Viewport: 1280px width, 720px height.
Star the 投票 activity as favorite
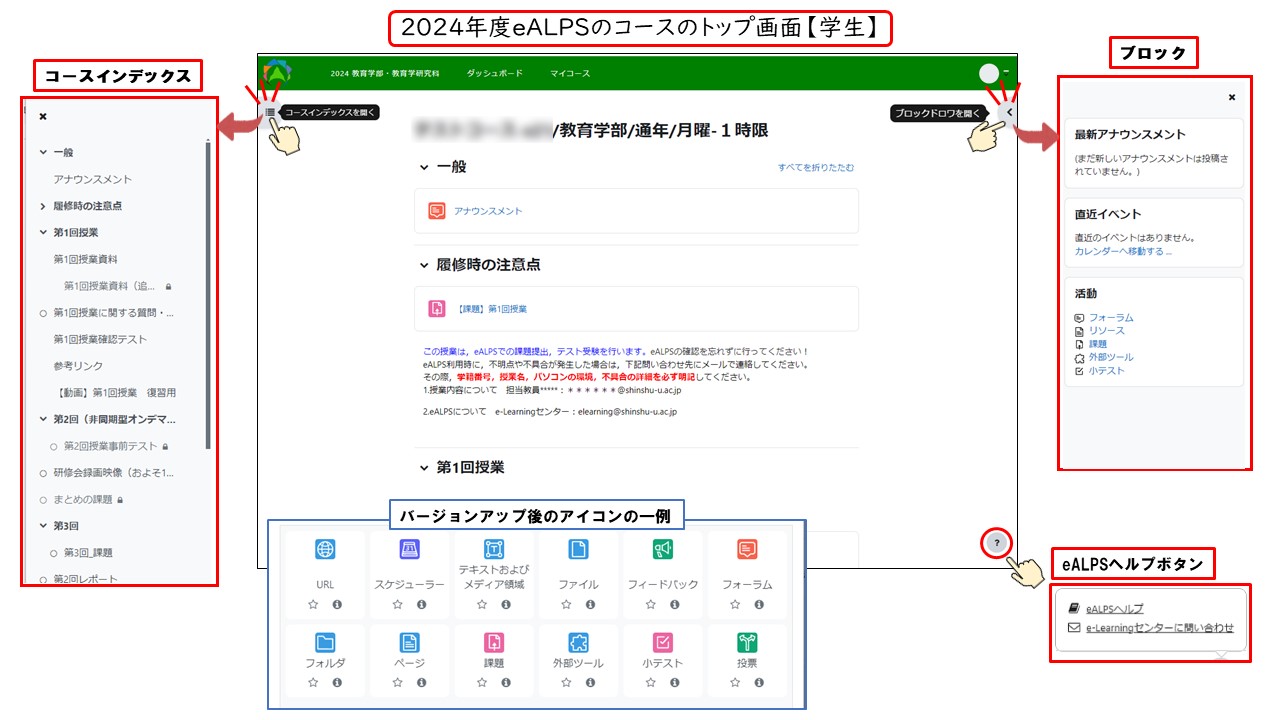[x=735, y=682]
